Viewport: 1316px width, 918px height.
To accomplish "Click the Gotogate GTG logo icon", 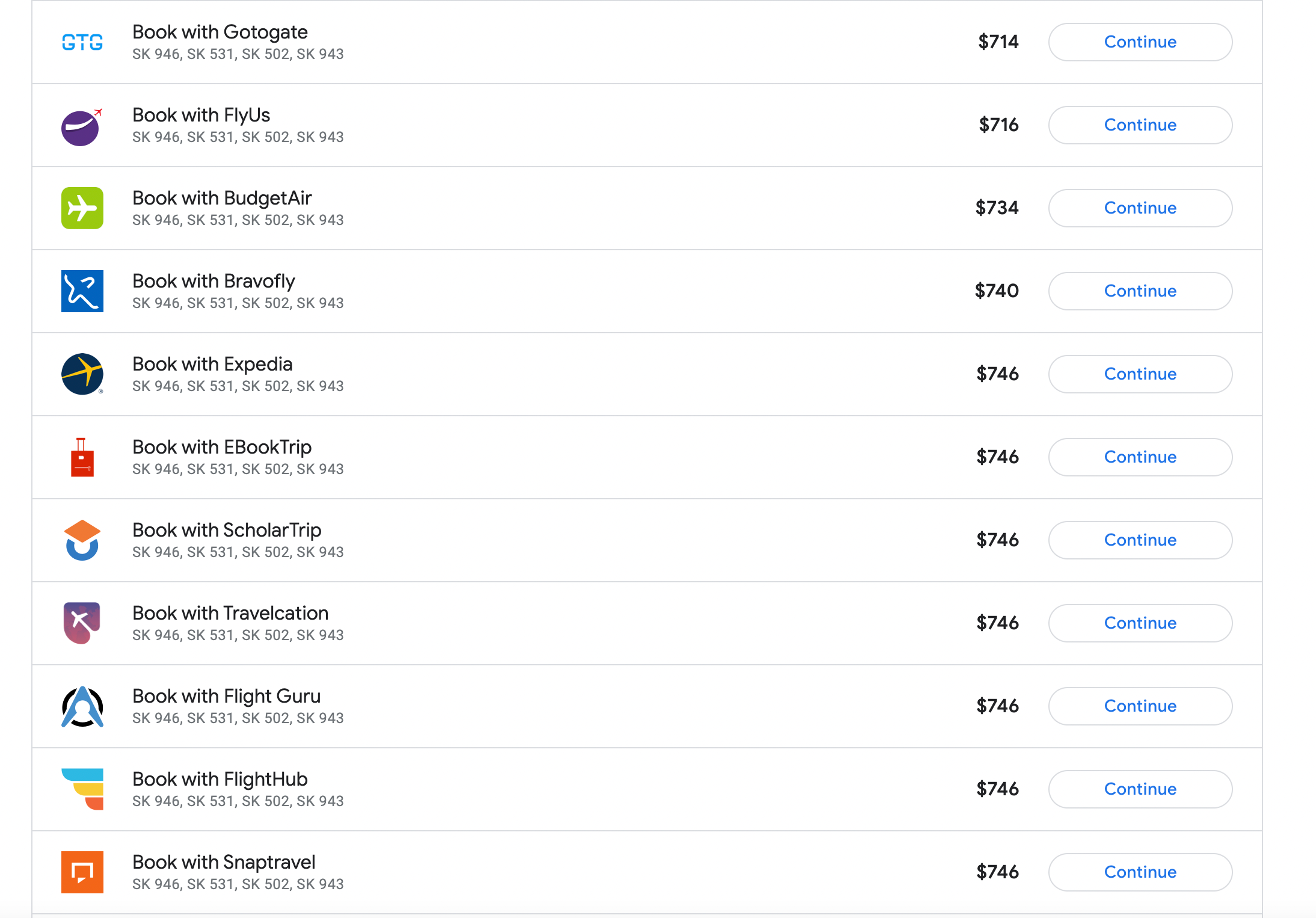I will tap(82, 42).
